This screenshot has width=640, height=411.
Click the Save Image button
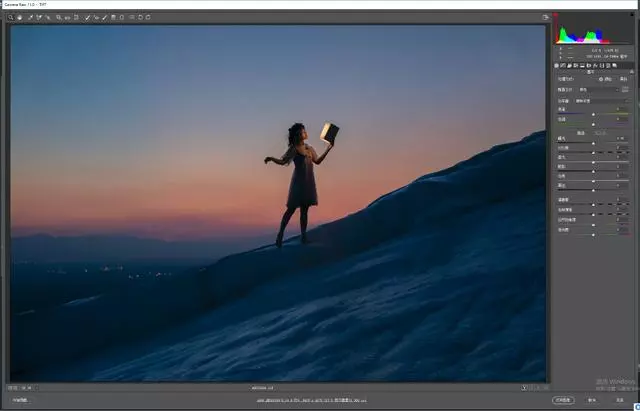[x=20, y=400]
